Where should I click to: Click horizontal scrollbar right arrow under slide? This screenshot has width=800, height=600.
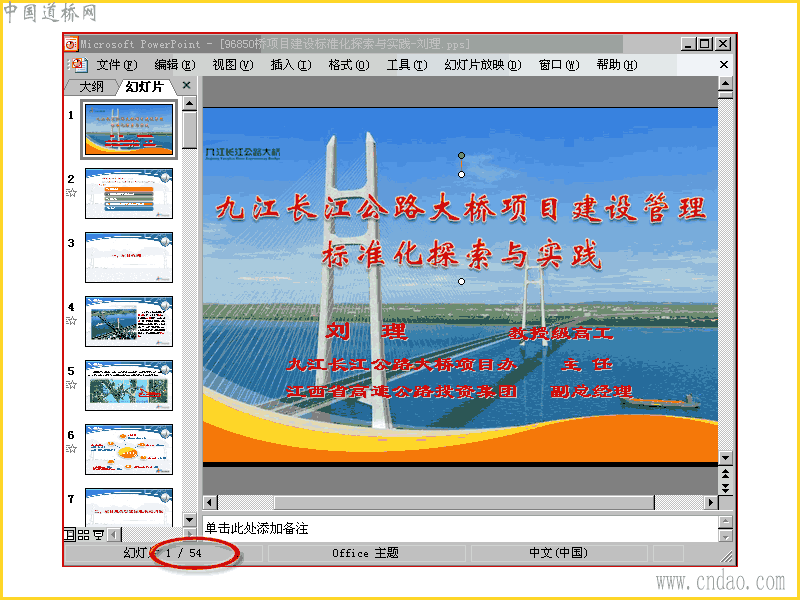710,503
